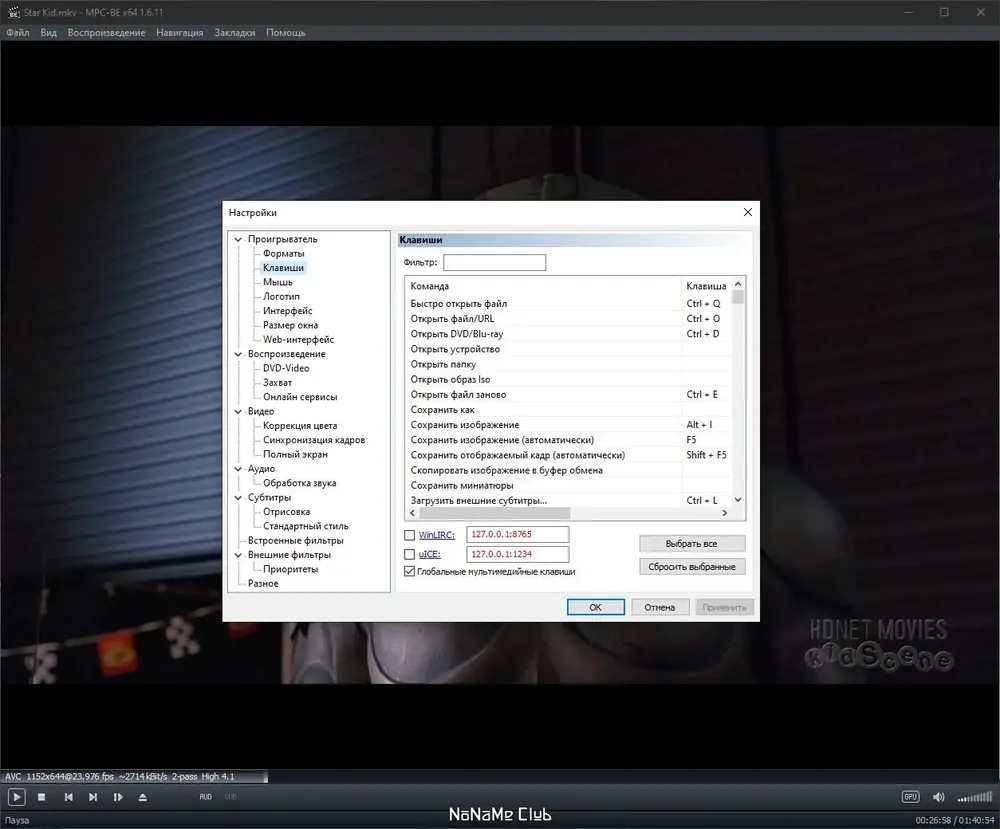Screen dimensions: 1000x829
Task: Click the Сбросить выбранные button
Action: click(x=692, y=566)
